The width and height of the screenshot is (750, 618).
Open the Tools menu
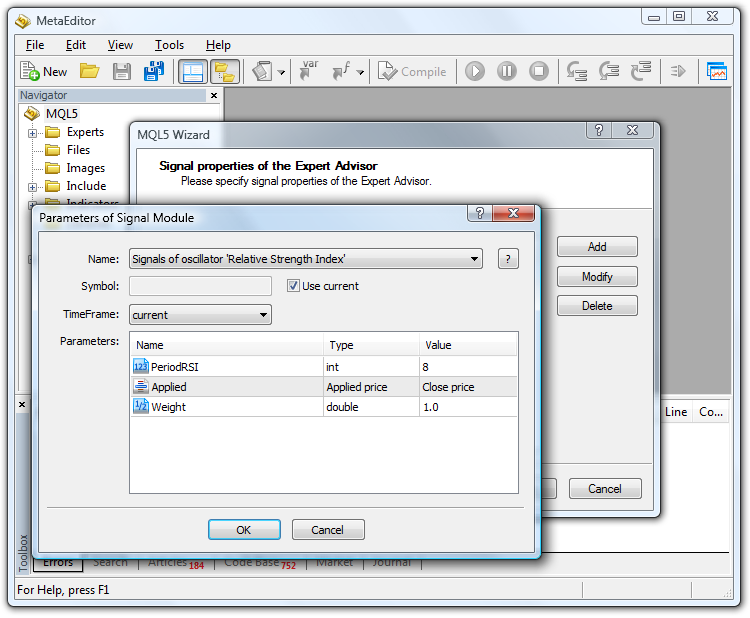coord(169,45)
